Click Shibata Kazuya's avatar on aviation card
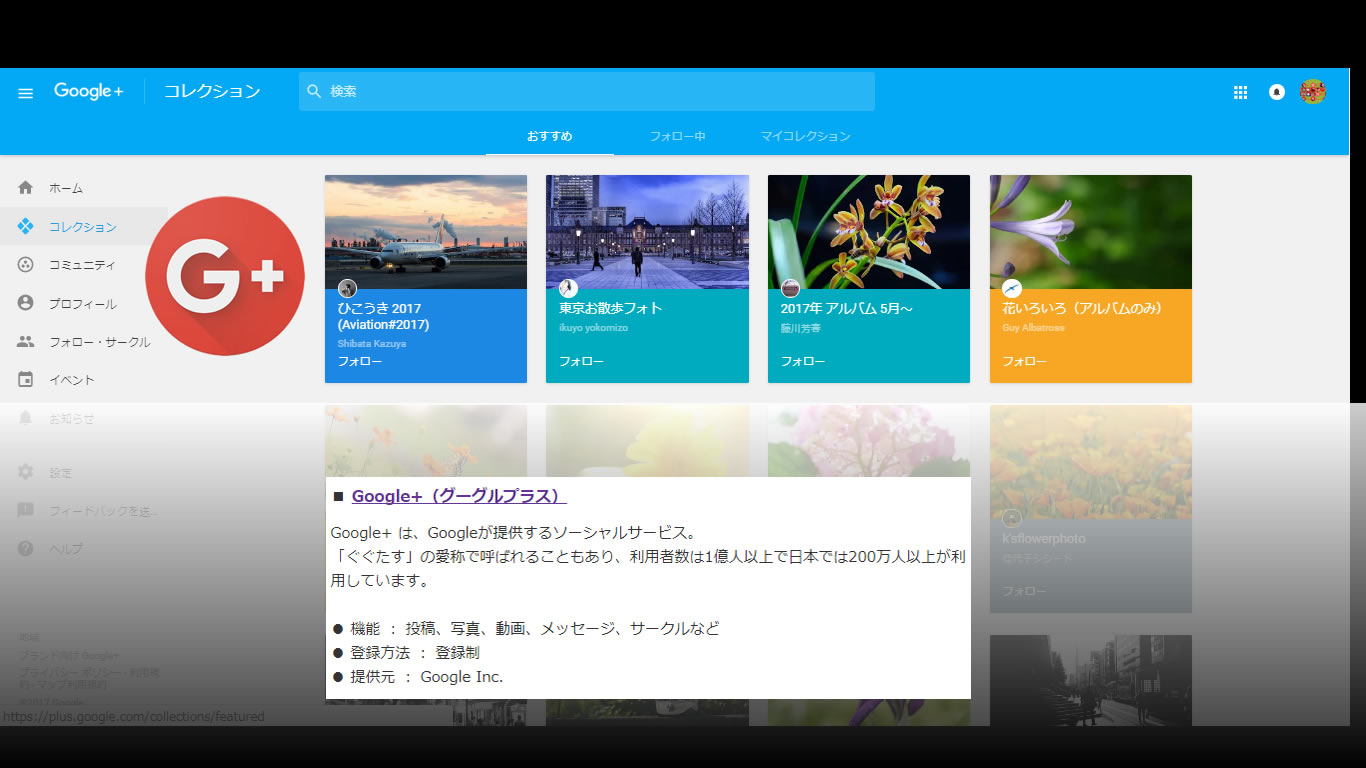1366x768 pixels. click(347, 288)
